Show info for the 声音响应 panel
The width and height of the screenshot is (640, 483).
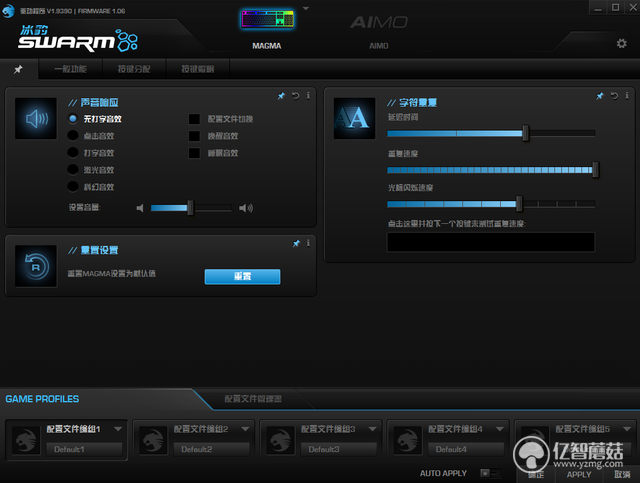308,96
